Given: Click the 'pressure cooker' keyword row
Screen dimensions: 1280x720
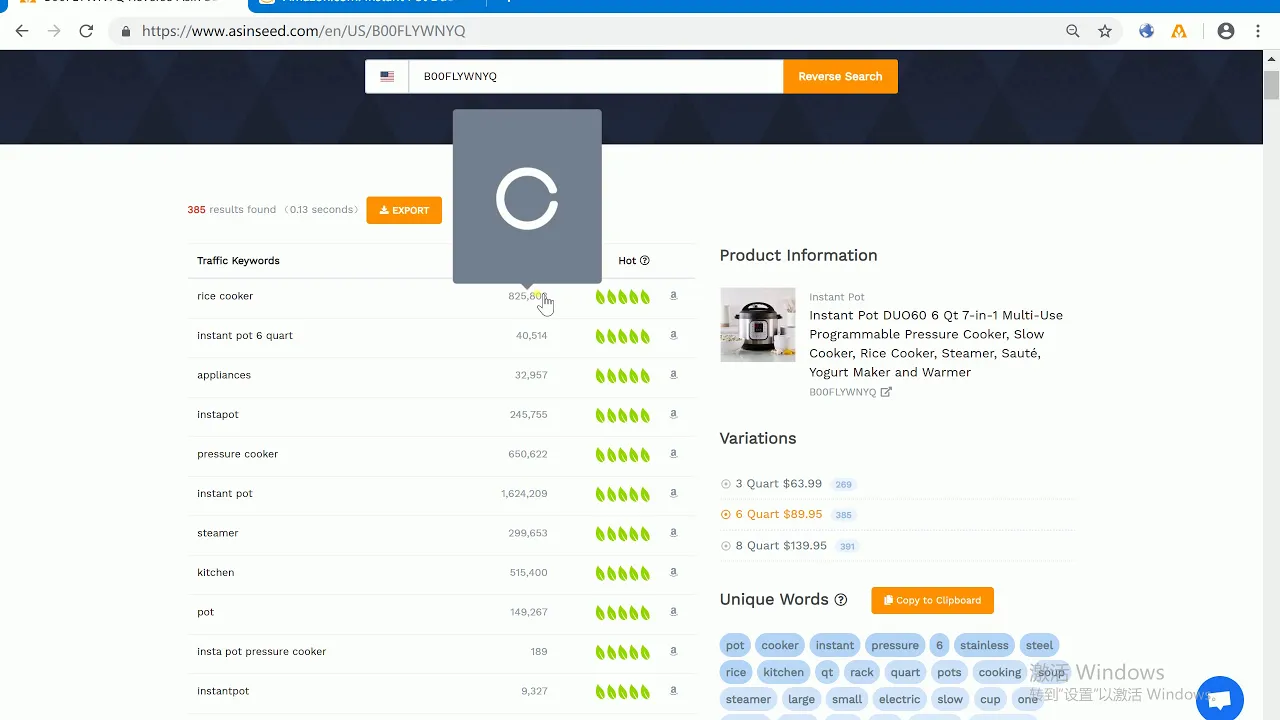Looking at the screenshot, I should [441, 454].
